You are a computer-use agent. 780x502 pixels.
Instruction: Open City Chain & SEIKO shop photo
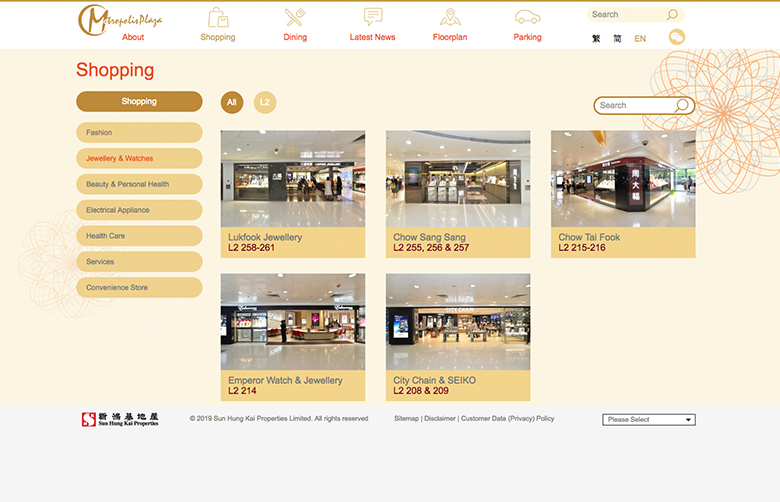point(458,322)
